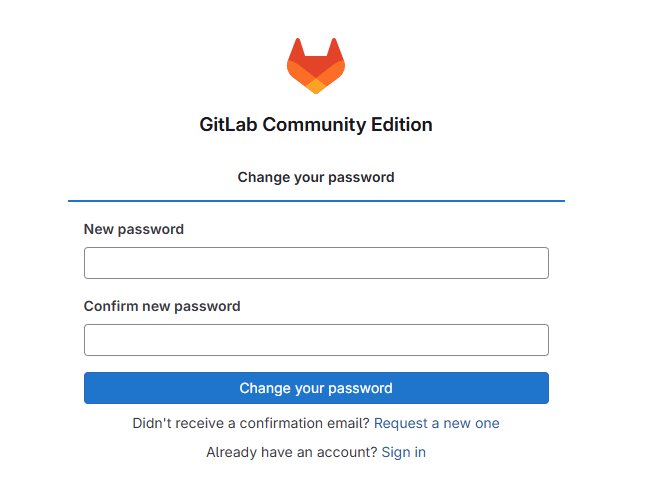Click the GitLab fox logo

(316, 66)
